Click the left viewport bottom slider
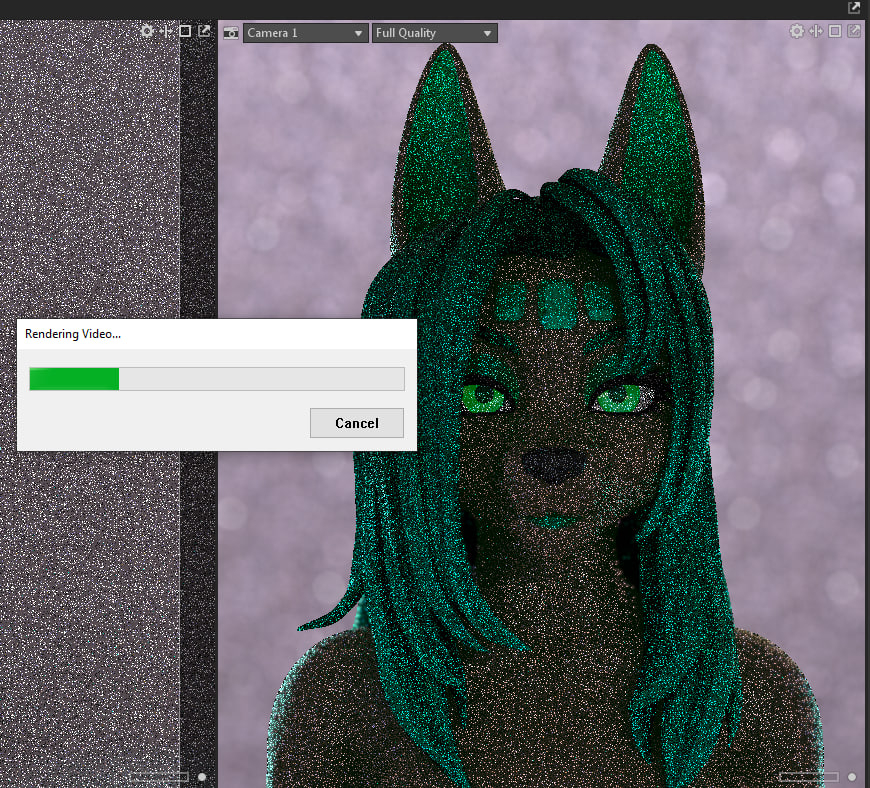The image size is (870, 788). (x=159, y=776)
